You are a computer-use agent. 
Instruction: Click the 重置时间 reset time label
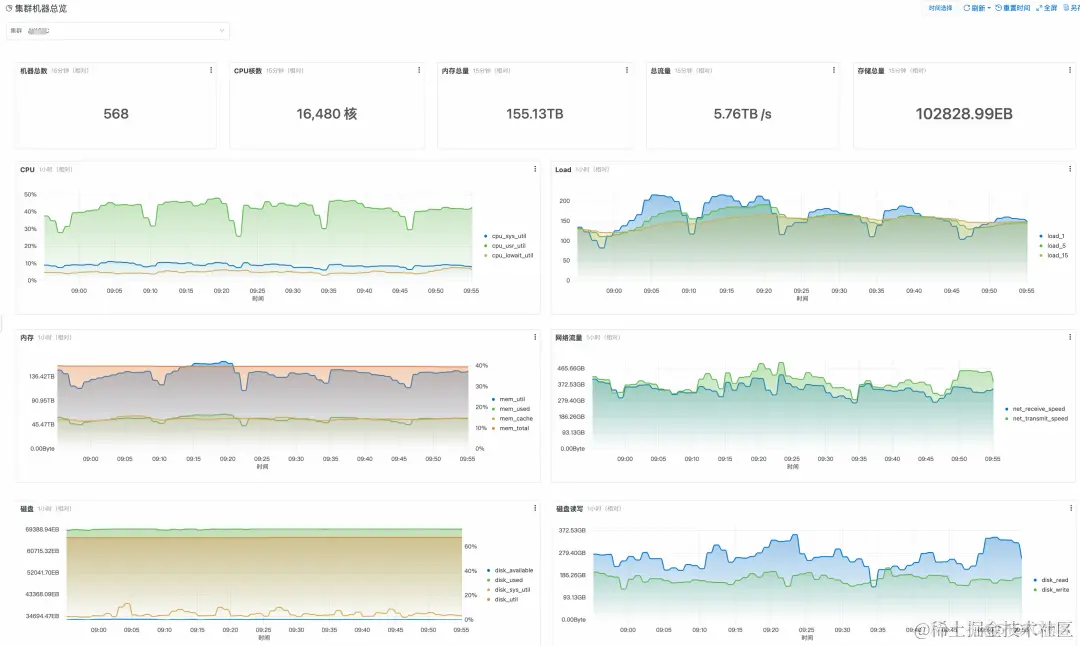[1017, 8]
